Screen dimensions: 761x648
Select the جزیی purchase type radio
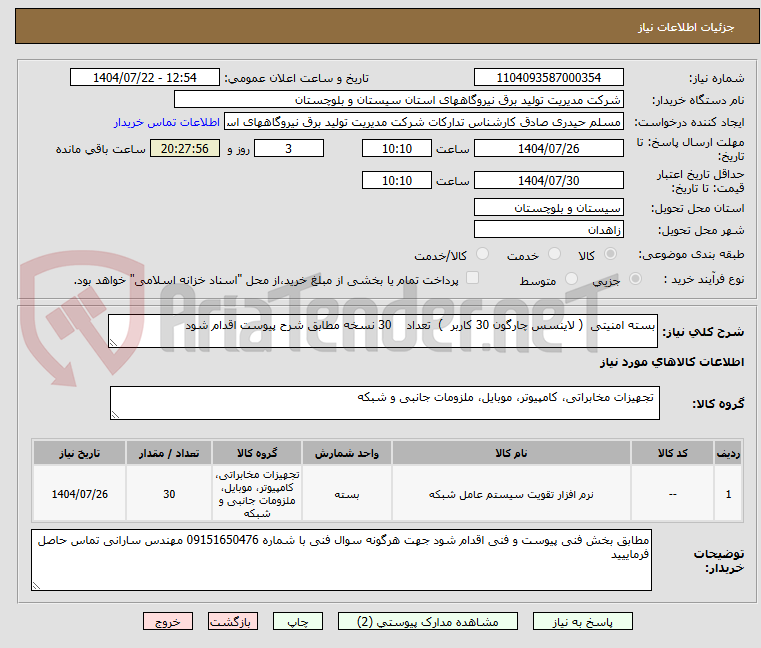click(635, 279)
